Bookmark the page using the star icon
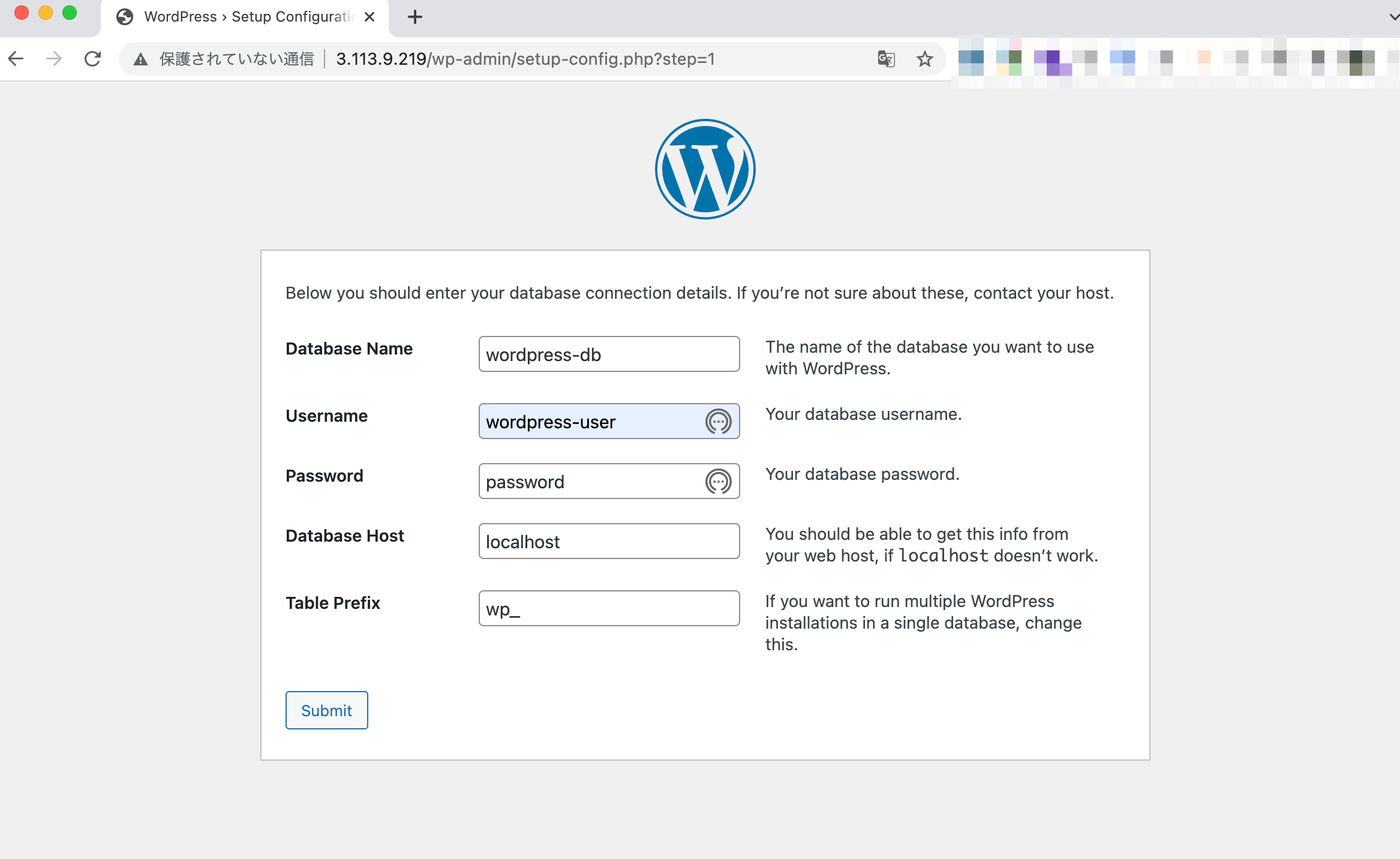 tap(925, 59)
